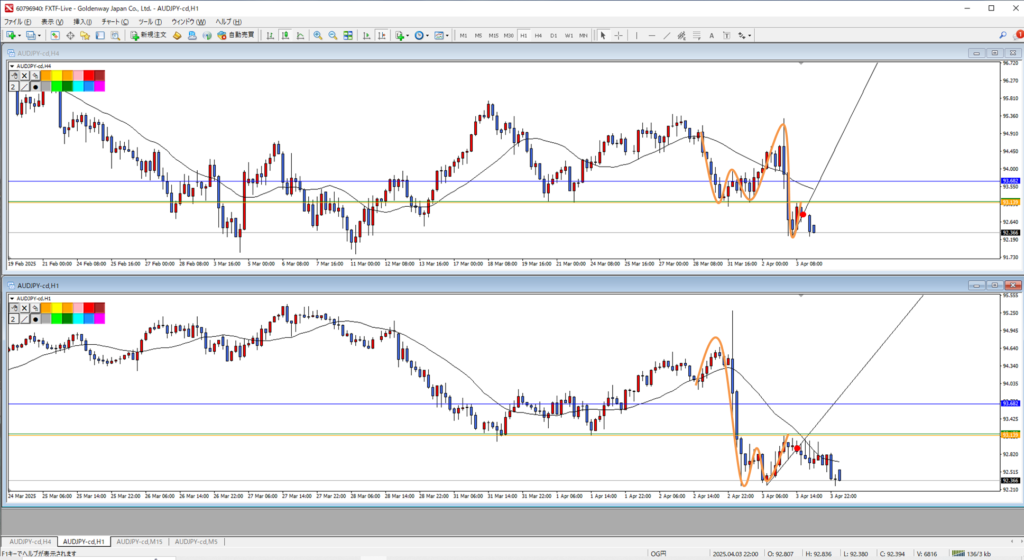The width and height of the screenshot is (1024, 560).
Task: Select the M5 timeframe
Action: tap(478, 35)
